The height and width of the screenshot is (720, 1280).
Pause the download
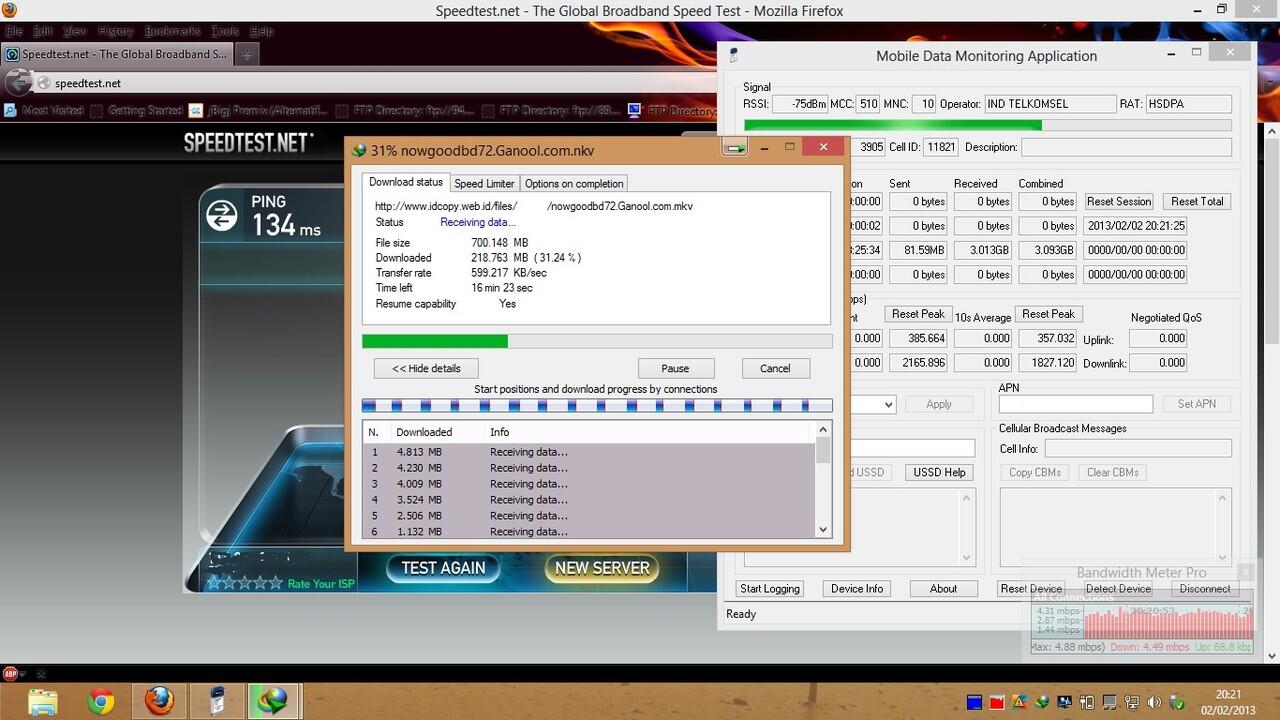click(x=675, y=368)
